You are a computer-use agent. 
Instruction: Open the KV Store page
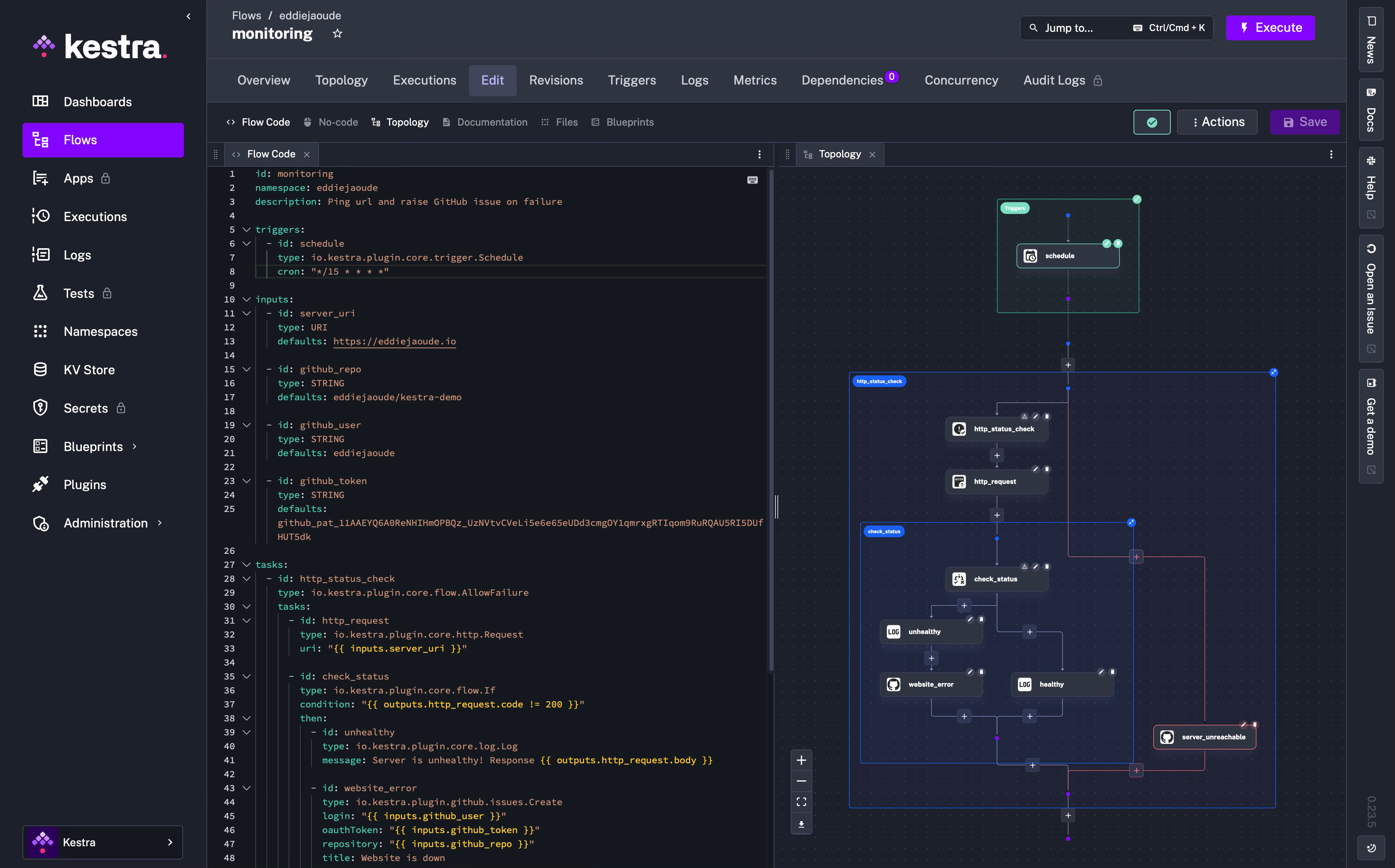click(x=89, y=370)
